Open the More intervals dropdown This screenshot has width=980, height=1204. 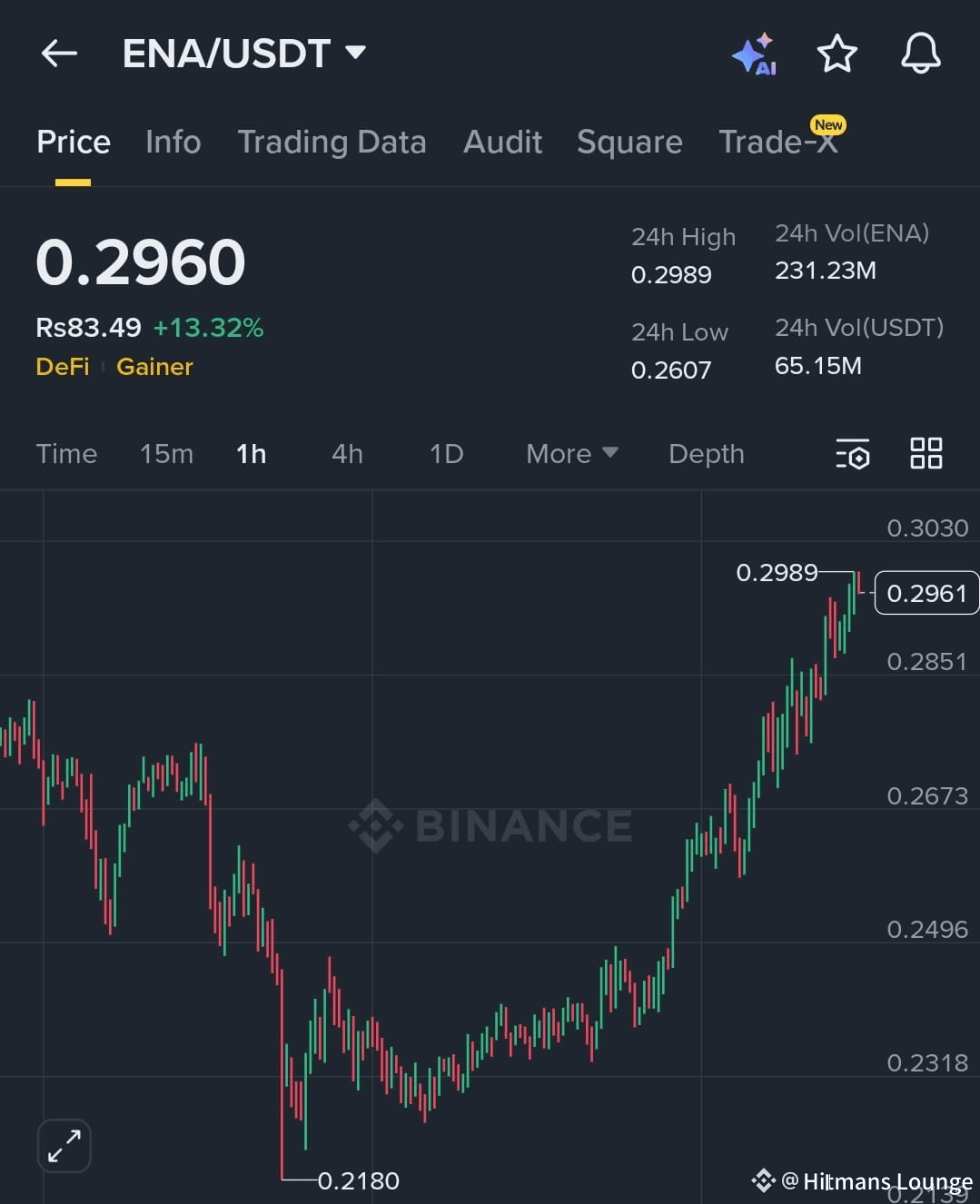coord(572,453)
